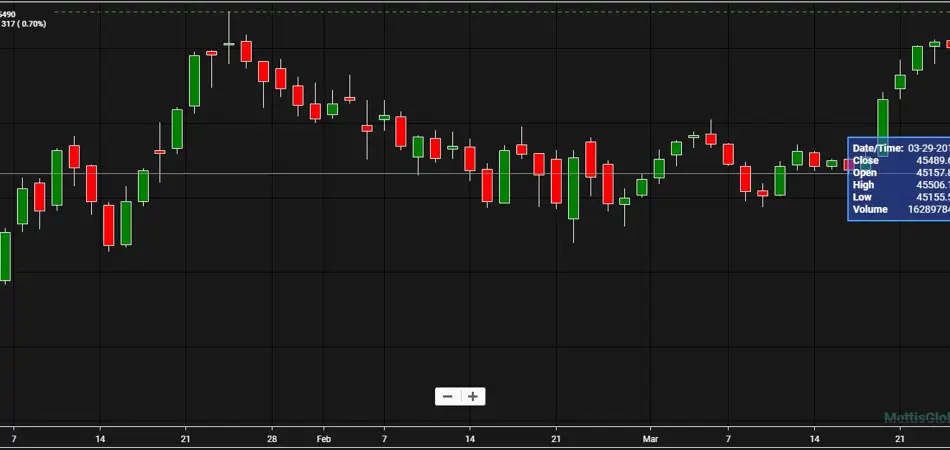Click the zoom out minus button

447,396
